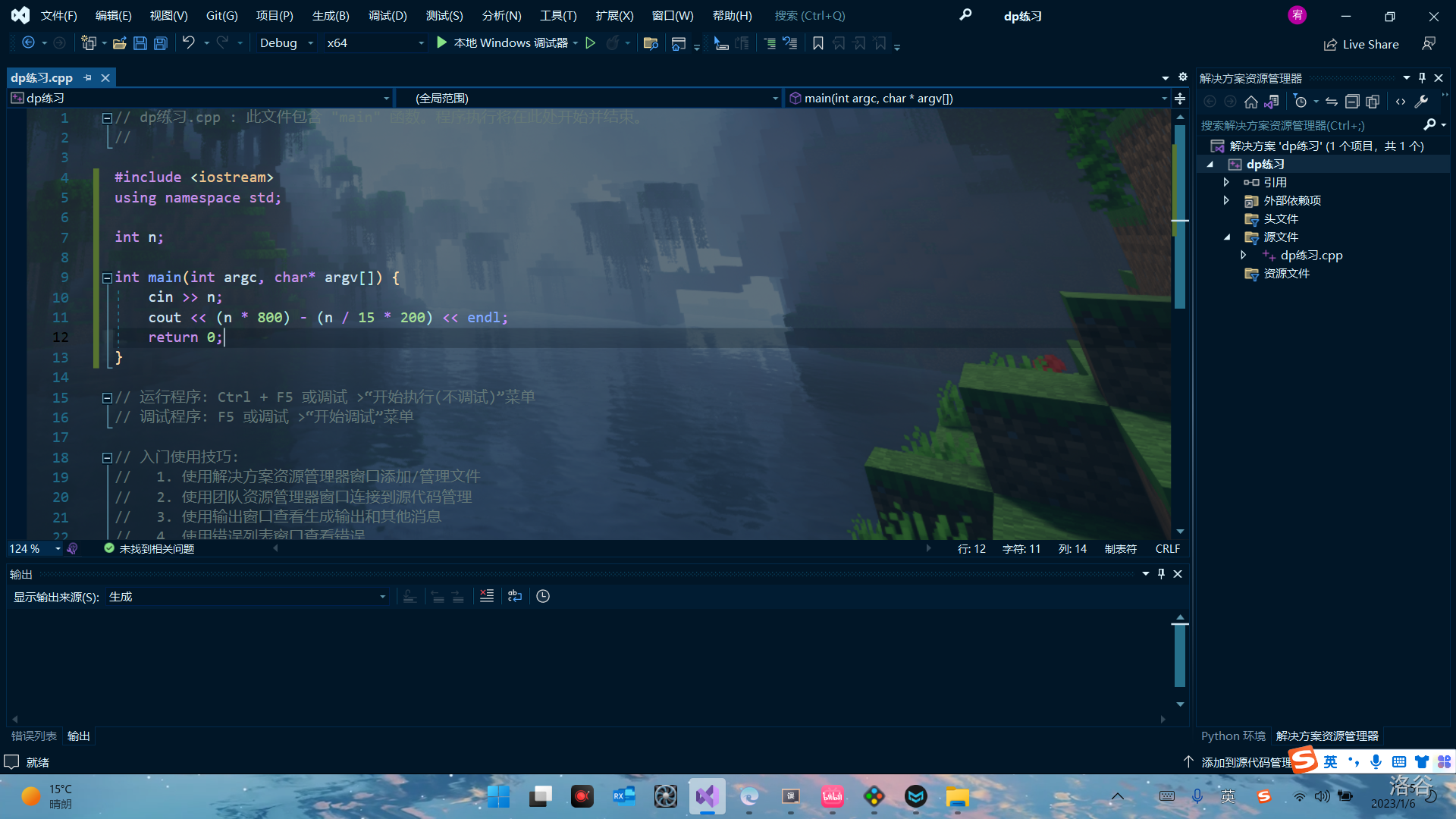Toggle pin on Output panel
This screenshot has height=819, width=1456.
click(1161, 574)
